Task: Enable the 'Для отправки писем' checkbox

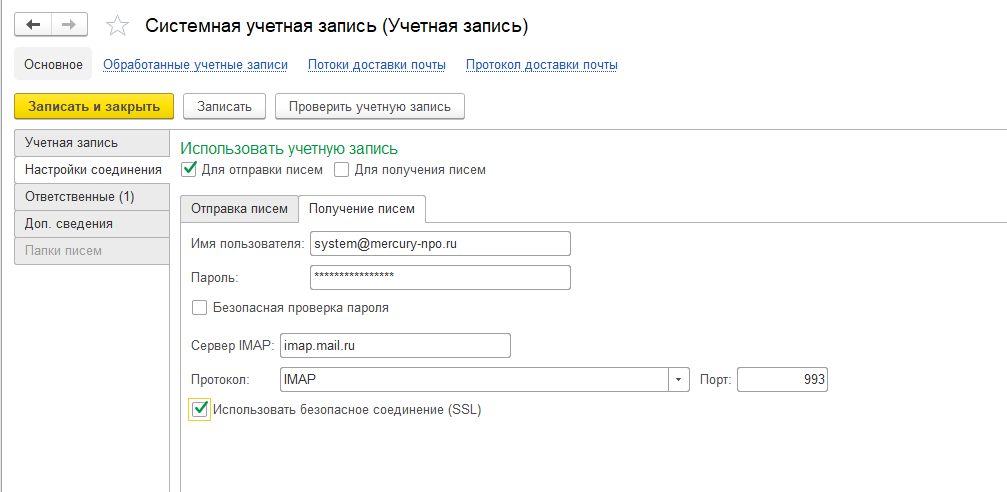Action: click(189, 170)
